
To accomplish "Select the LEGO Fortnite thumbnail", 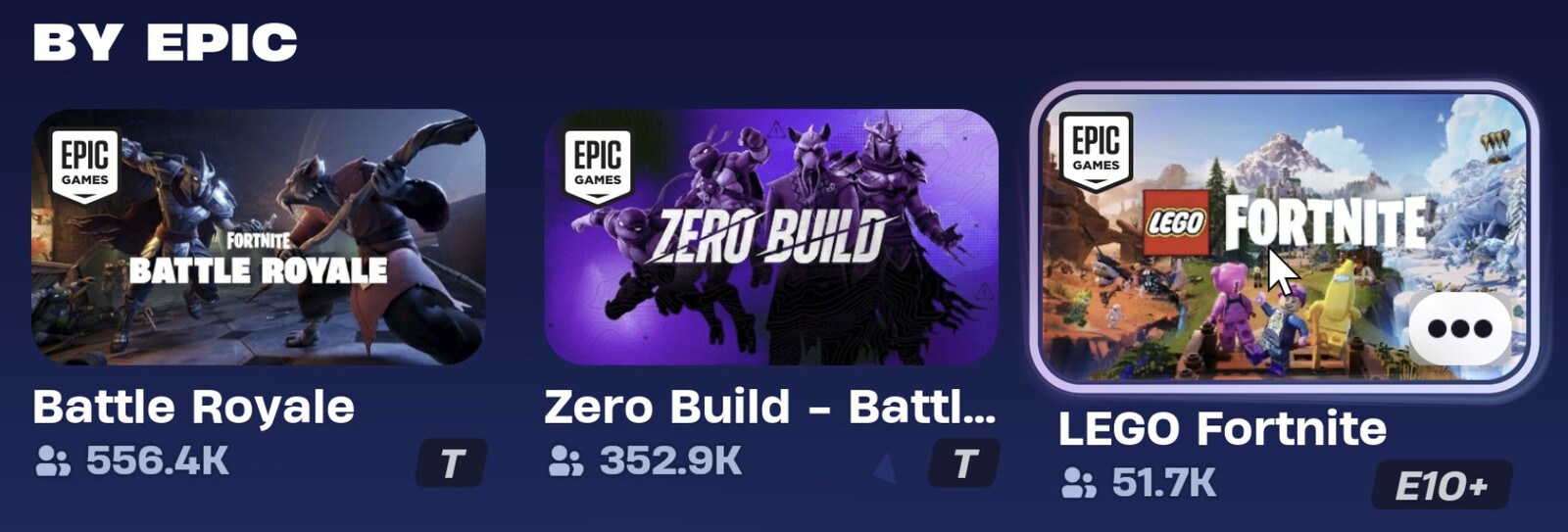I will coord(1284,237).
